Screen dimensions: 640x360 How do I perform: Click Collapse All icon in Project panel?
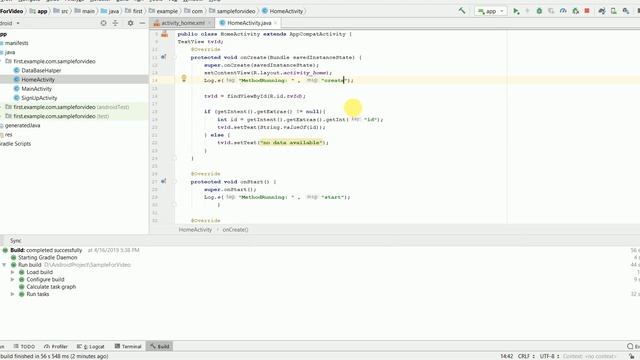[115, 23]
